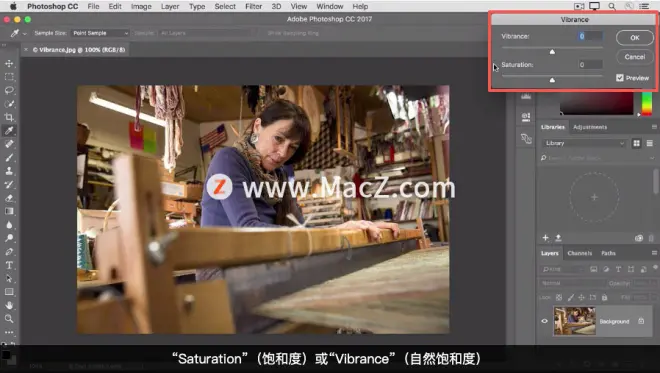Toggle the Preview checkbox in Vibrance dialog
Screen dimensions: 660x373
click(620, 78)
